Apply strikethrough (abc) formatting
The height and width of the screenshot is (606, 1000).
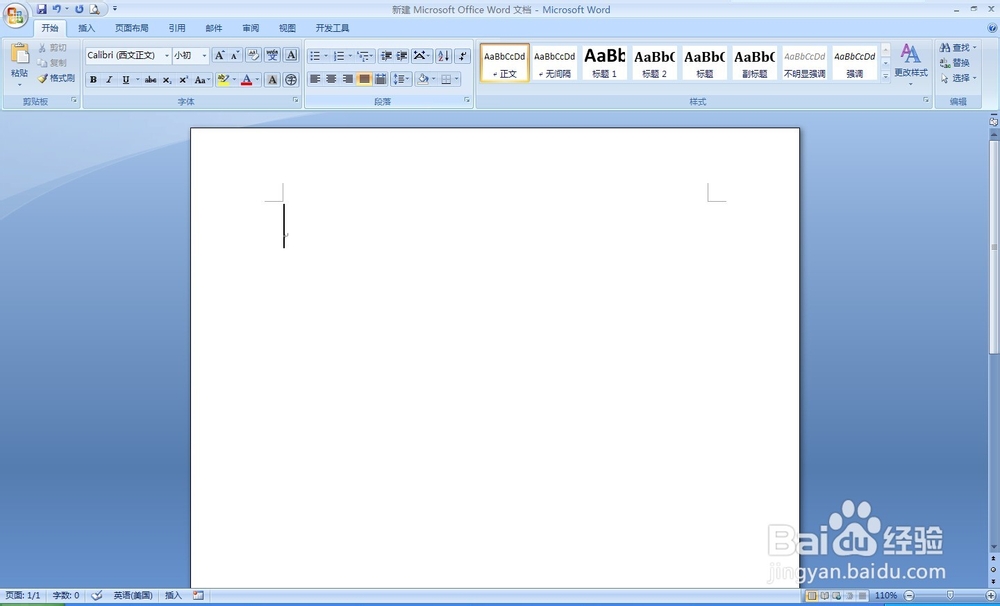tap(151, 80)
